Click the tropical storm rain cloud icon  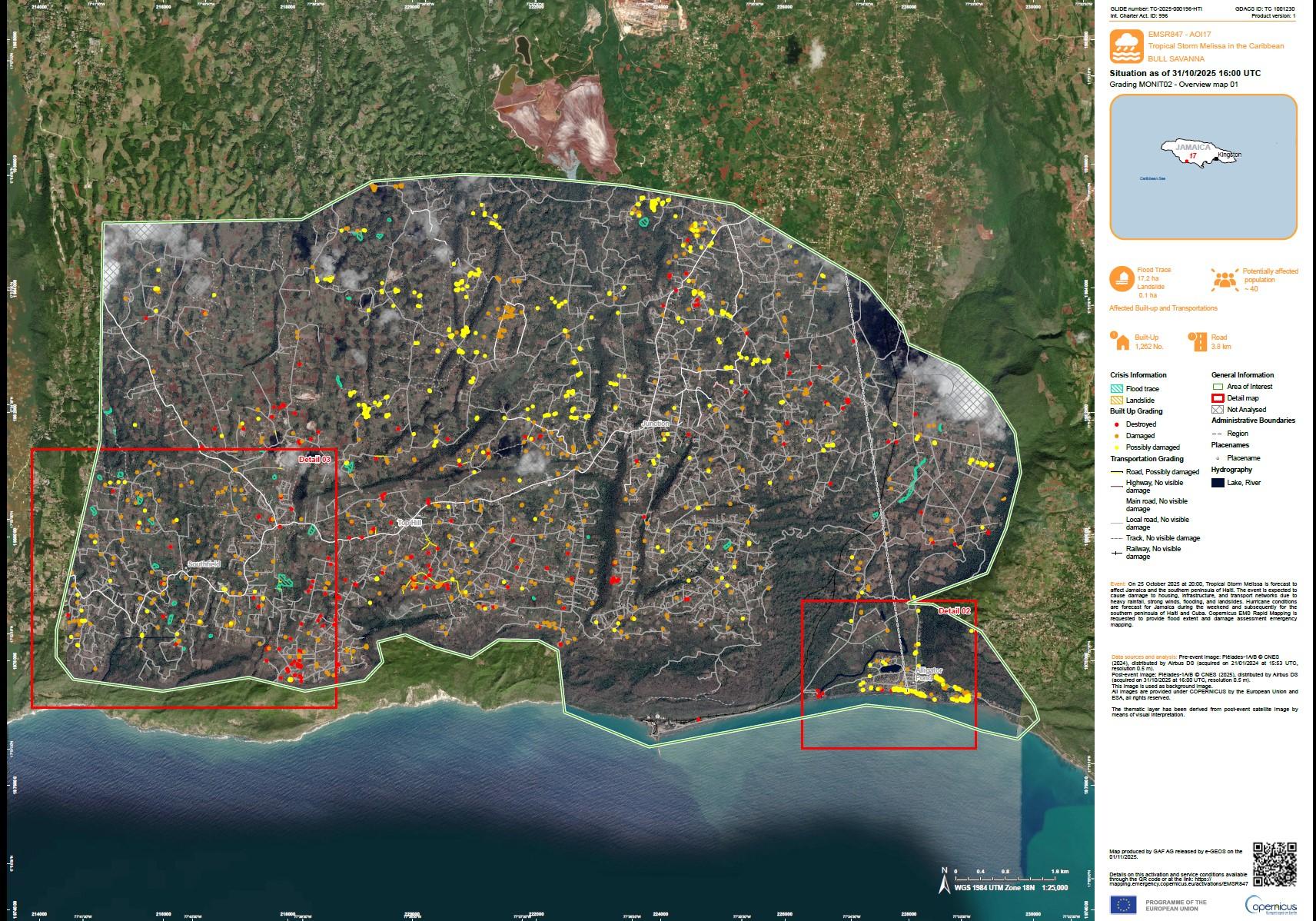tap(1125, 45)
